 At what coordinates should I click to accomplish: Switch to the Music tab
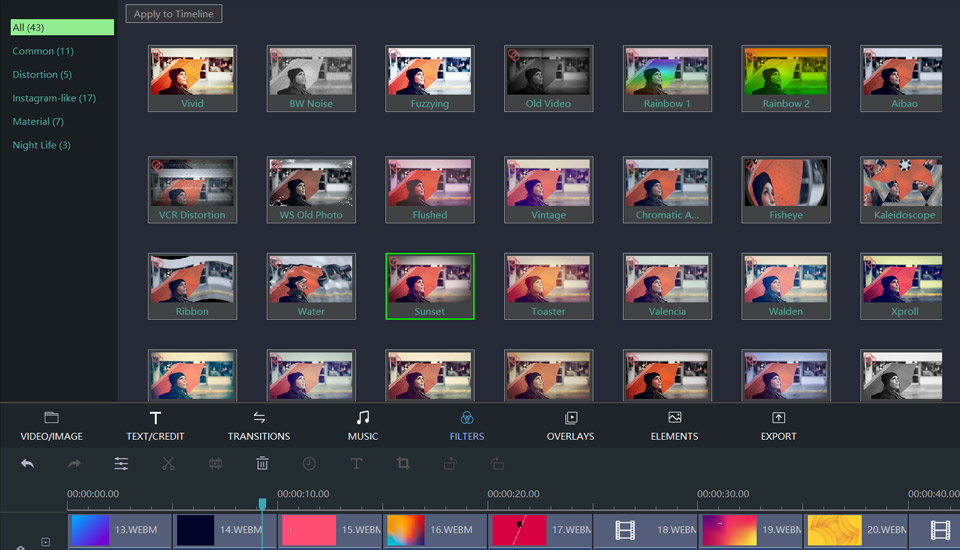tap(363, 425)
